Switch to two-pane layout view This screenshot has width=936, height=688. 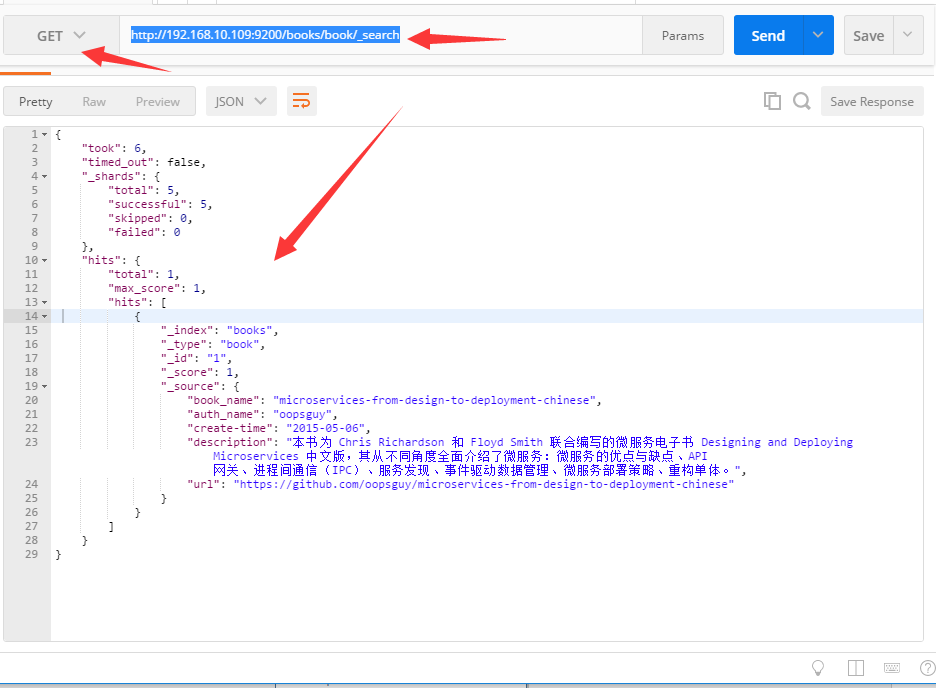pos(855,668)
